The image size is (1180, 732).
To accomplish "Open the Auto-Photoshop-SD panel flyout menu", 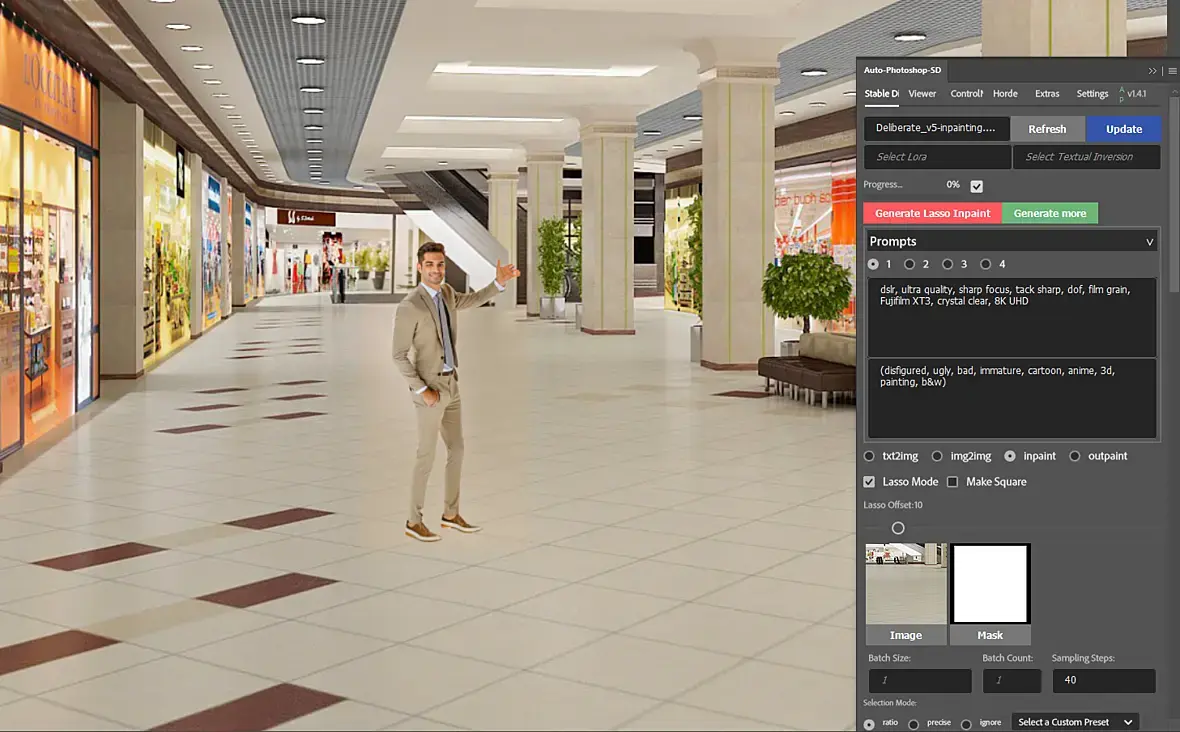I will click(1171, 70).
